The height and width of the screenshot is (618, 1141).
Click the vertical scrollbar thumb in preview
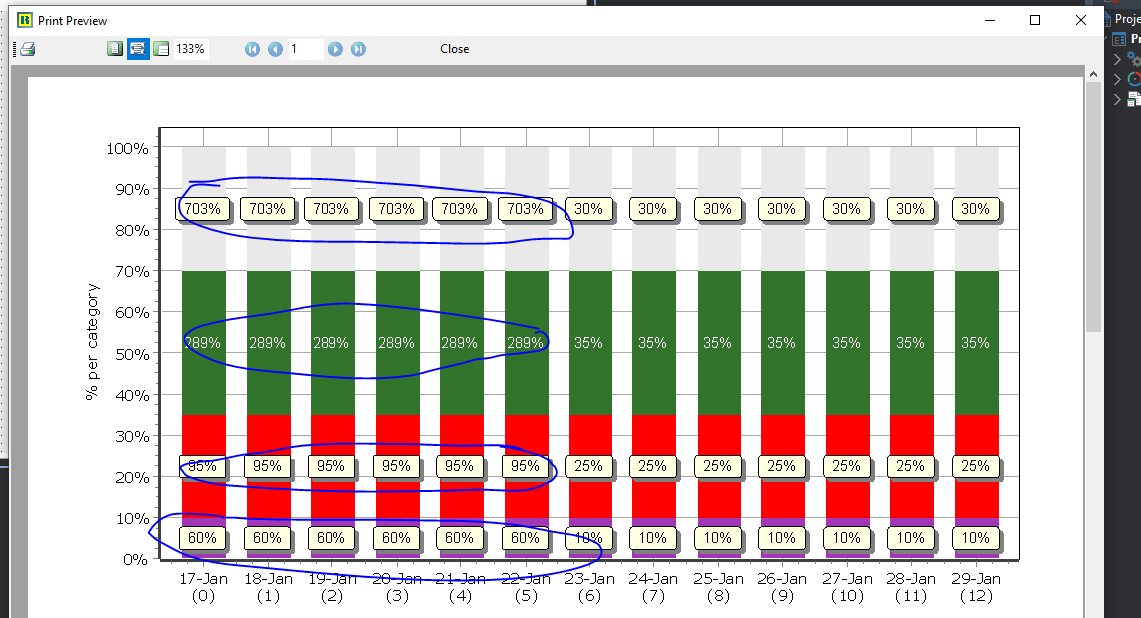[1093, 207]
